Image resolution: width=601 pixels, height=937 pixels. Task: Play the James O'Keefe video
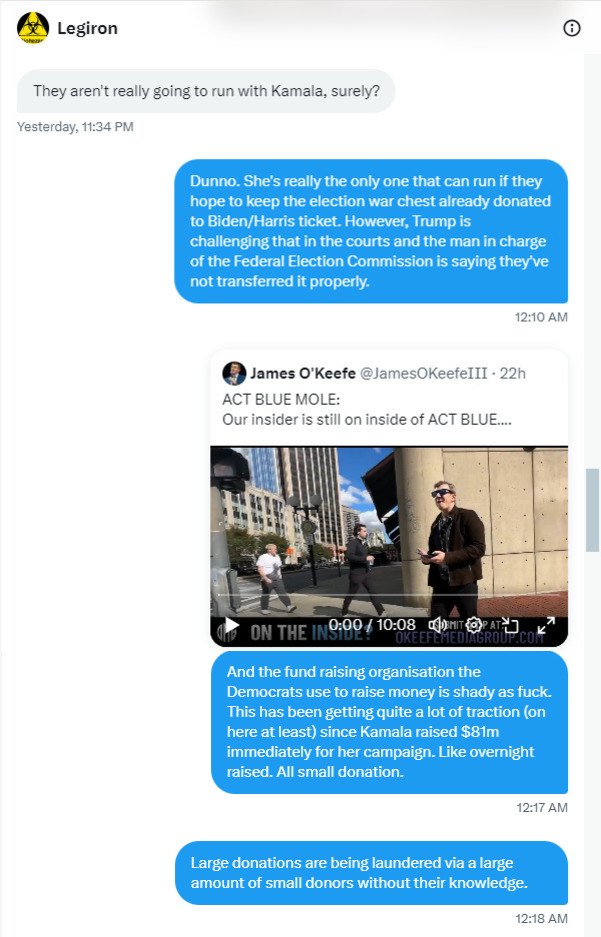pyautogui.click(x=231, y=626)
